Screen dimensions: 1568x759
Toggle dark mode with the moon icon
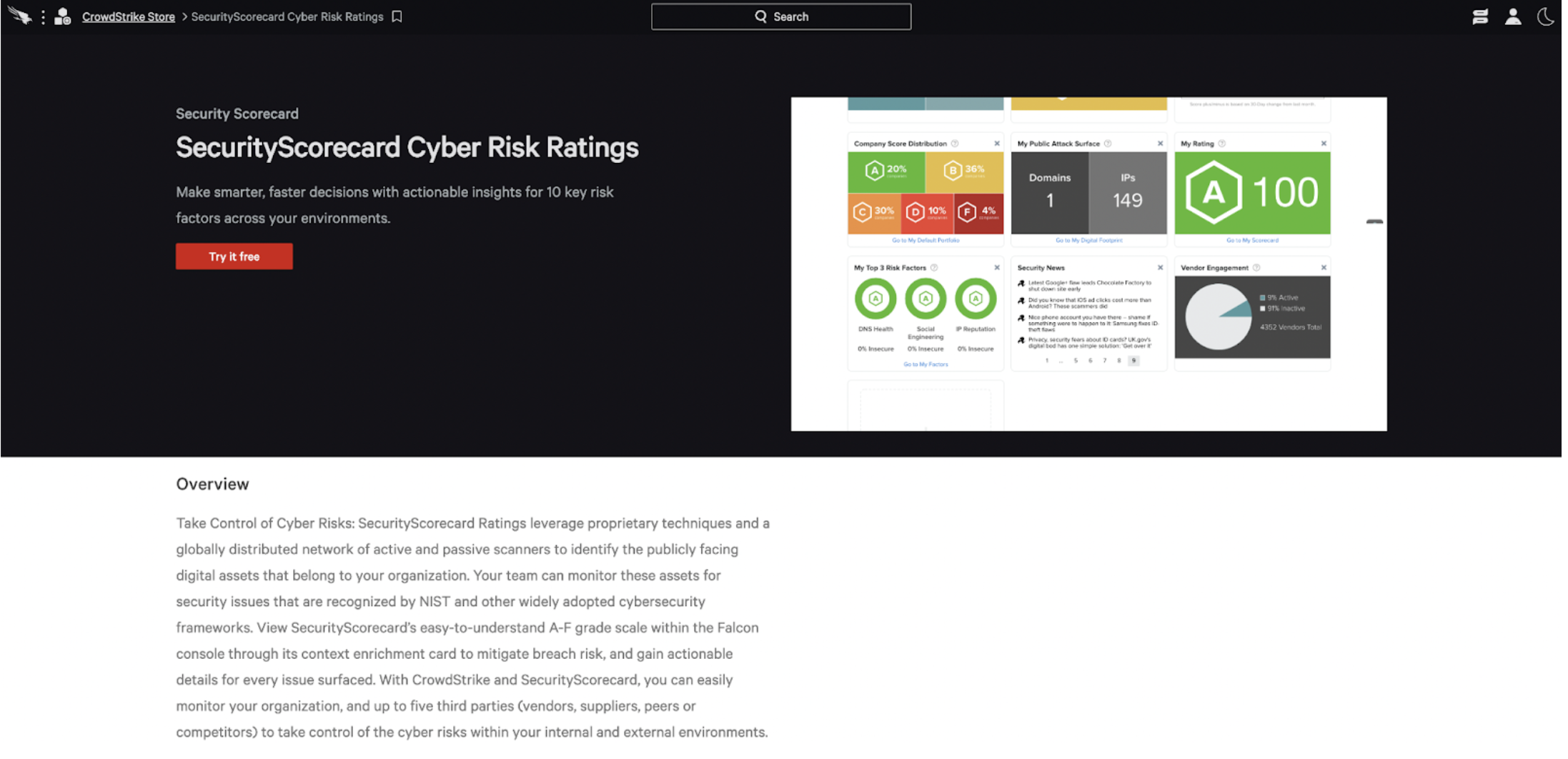click(1546, 16)
